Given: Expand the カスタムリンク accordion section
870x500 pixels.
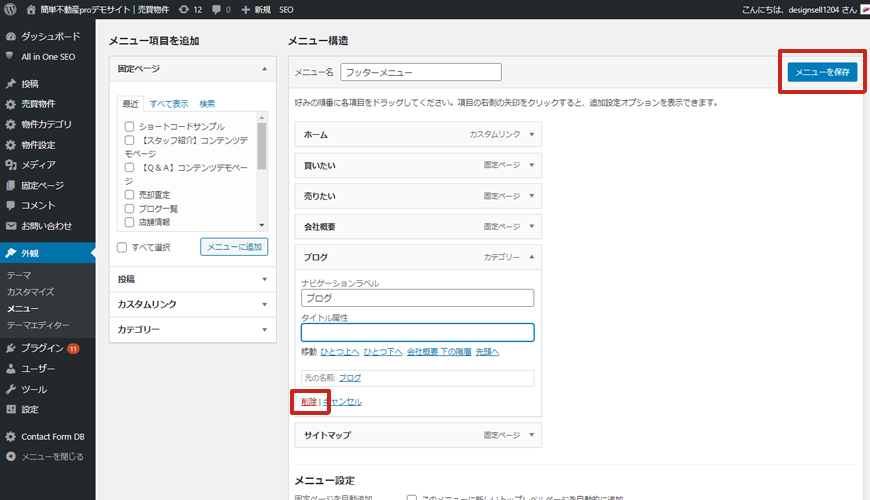Looking at the screenshot, I should pos(191,304).
